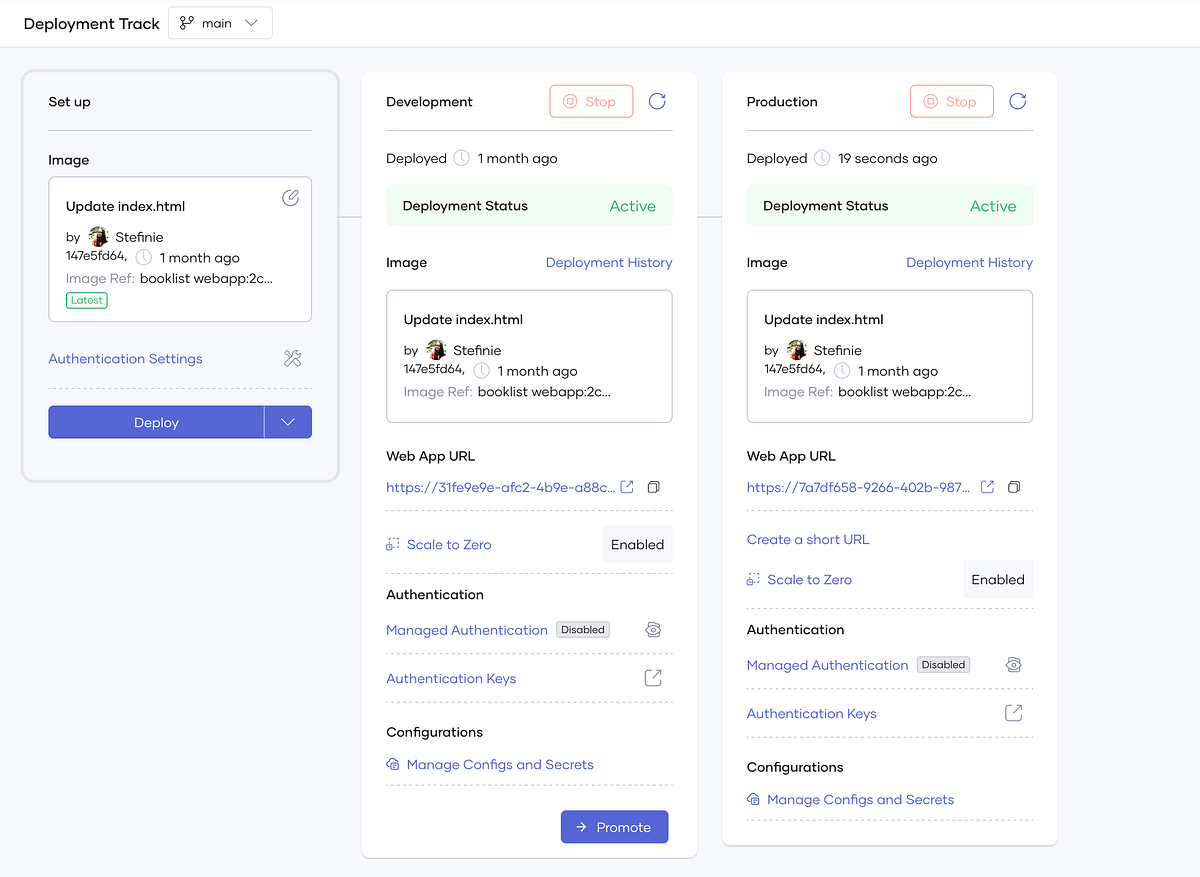
Task: Open Development Deployment History
Action: [x=609, y=262]
